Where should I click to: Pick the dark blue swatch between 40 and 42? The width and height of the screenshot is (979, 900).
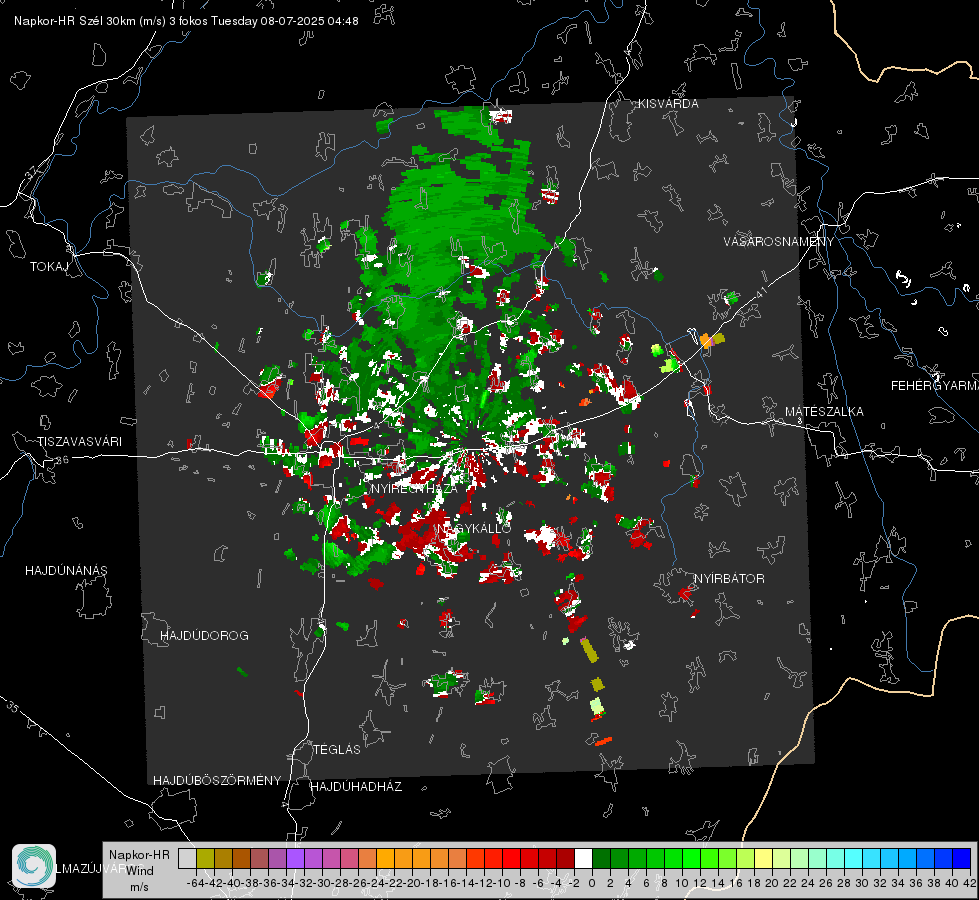click(x=961, y=858)
